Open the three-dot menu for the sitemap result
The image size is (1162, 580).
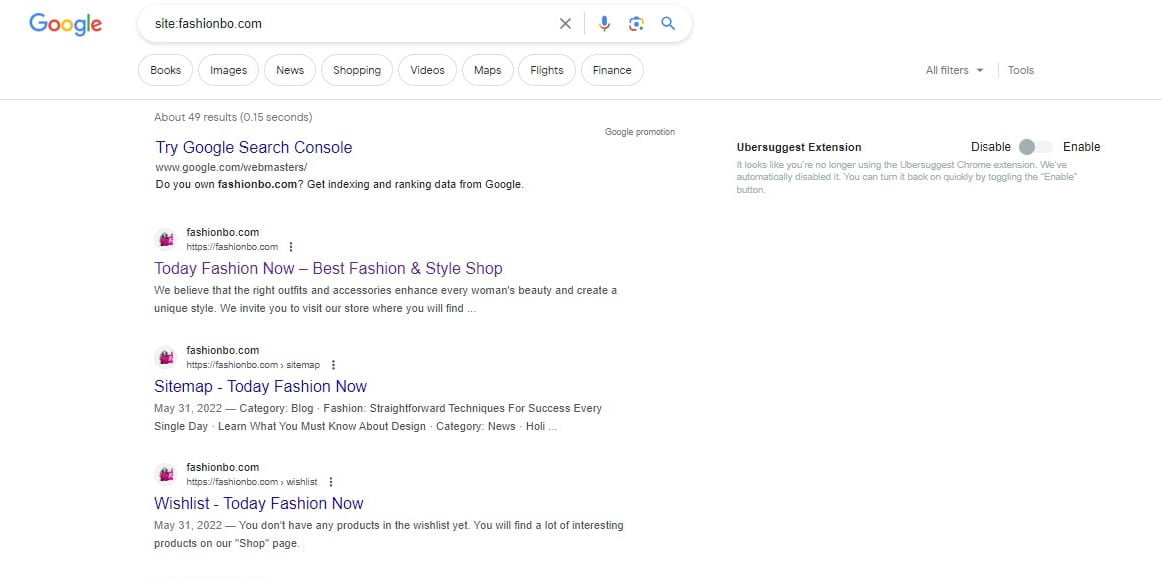coord(333,364)
